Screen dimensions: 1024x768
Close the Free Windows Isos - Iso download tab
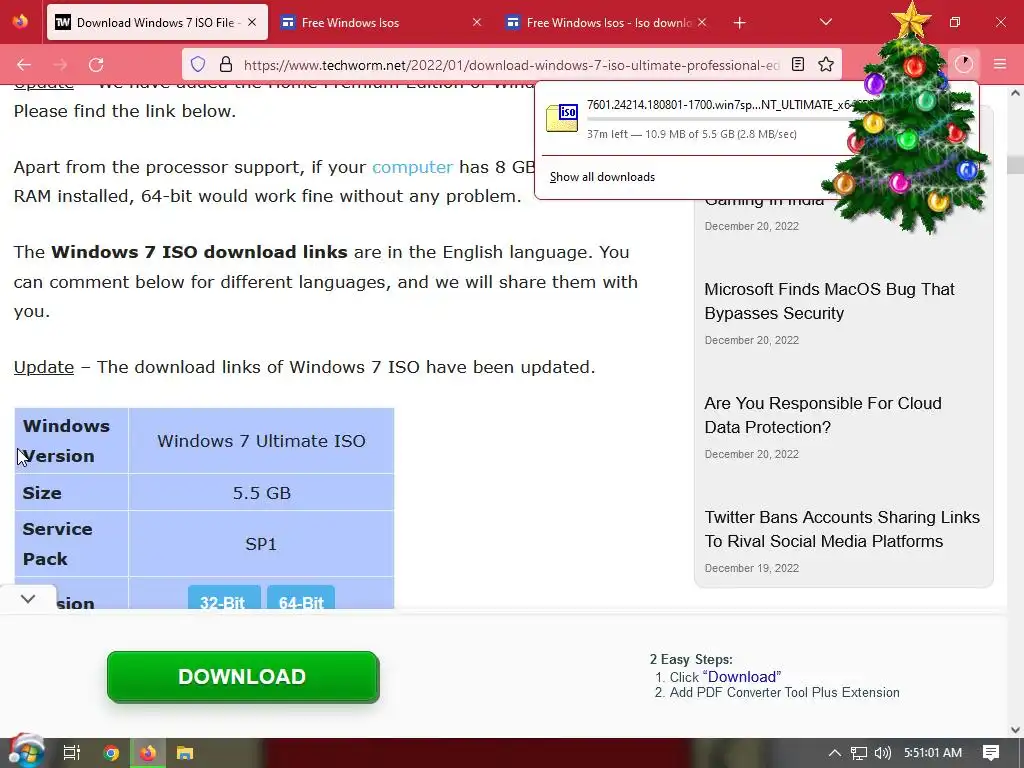click(x=702, y=22)
